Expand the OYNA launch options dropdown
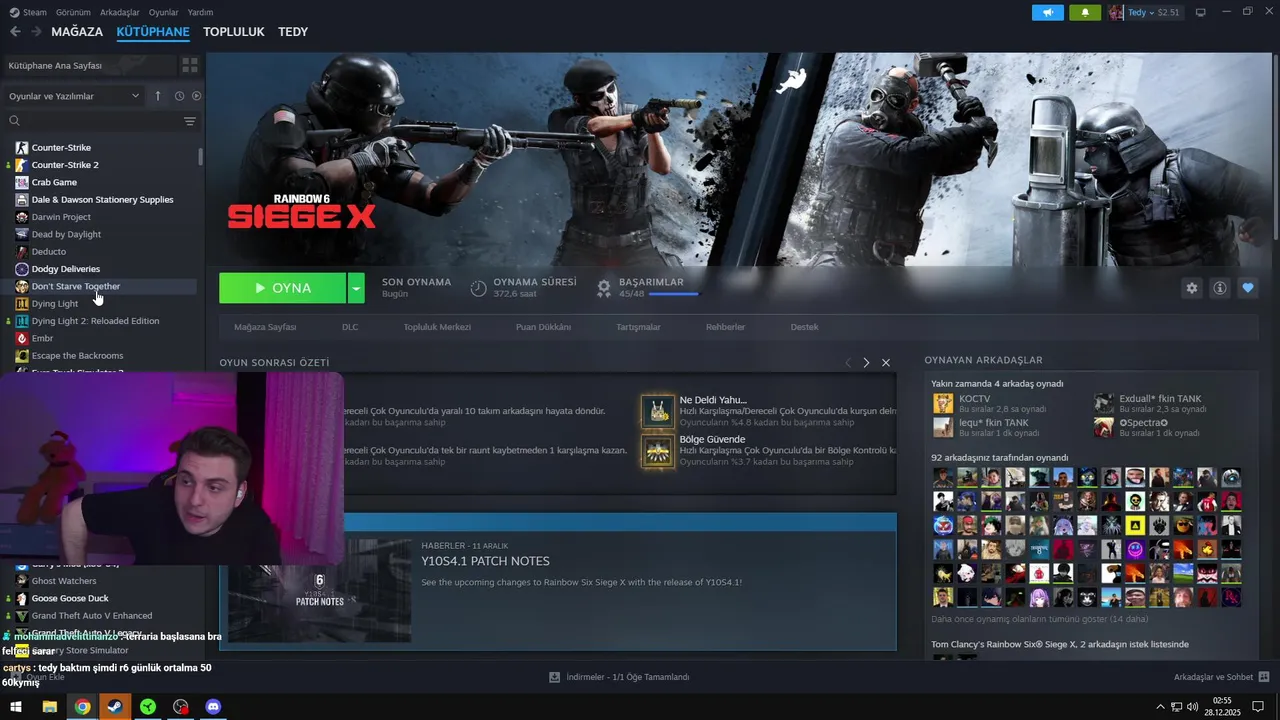 point(356,288)
